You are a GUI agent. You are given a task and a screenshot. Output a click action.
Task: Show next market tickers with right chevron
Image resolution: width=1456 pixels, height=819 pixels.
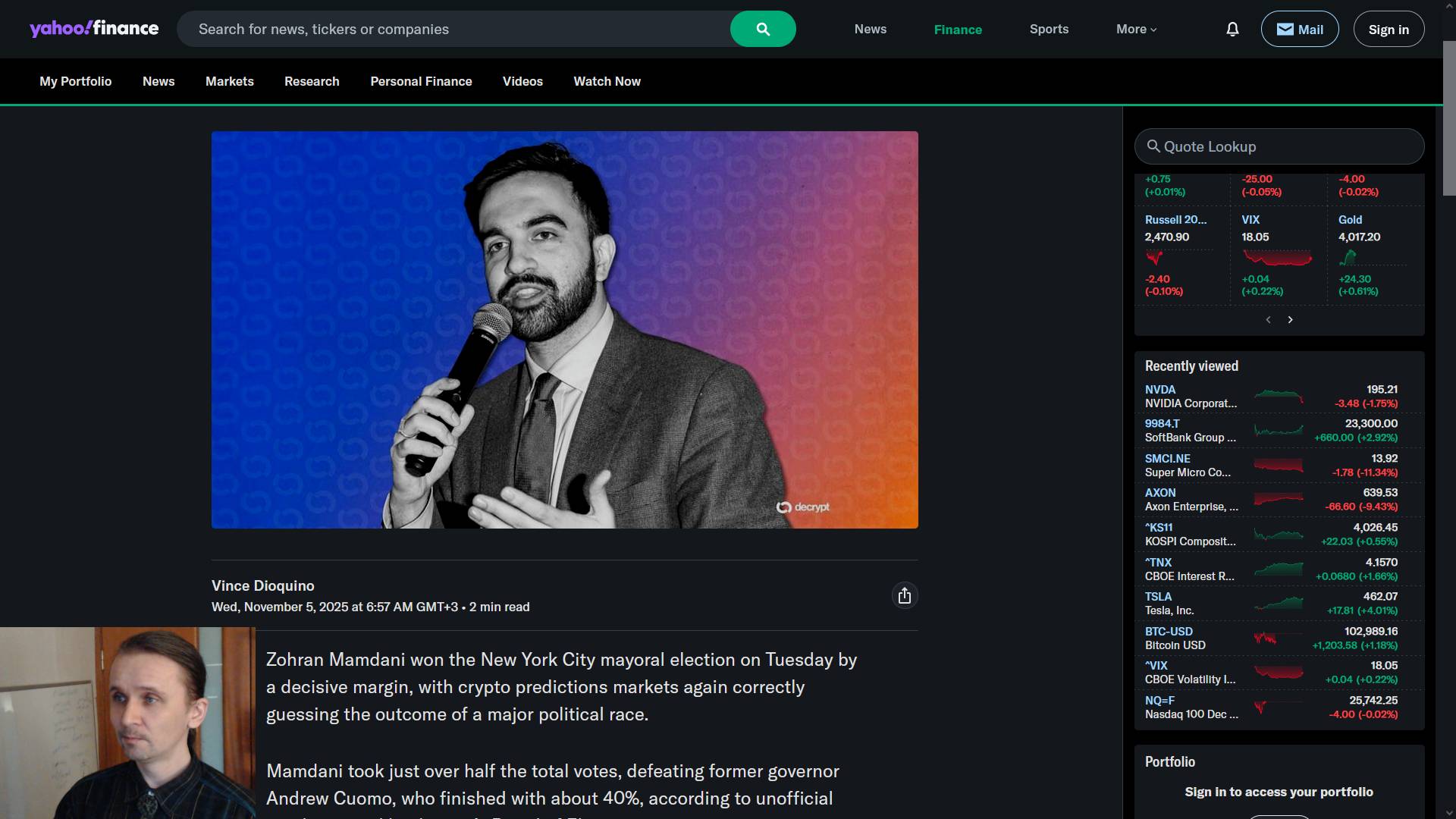pyautogui.click(x=1290, y=320)
